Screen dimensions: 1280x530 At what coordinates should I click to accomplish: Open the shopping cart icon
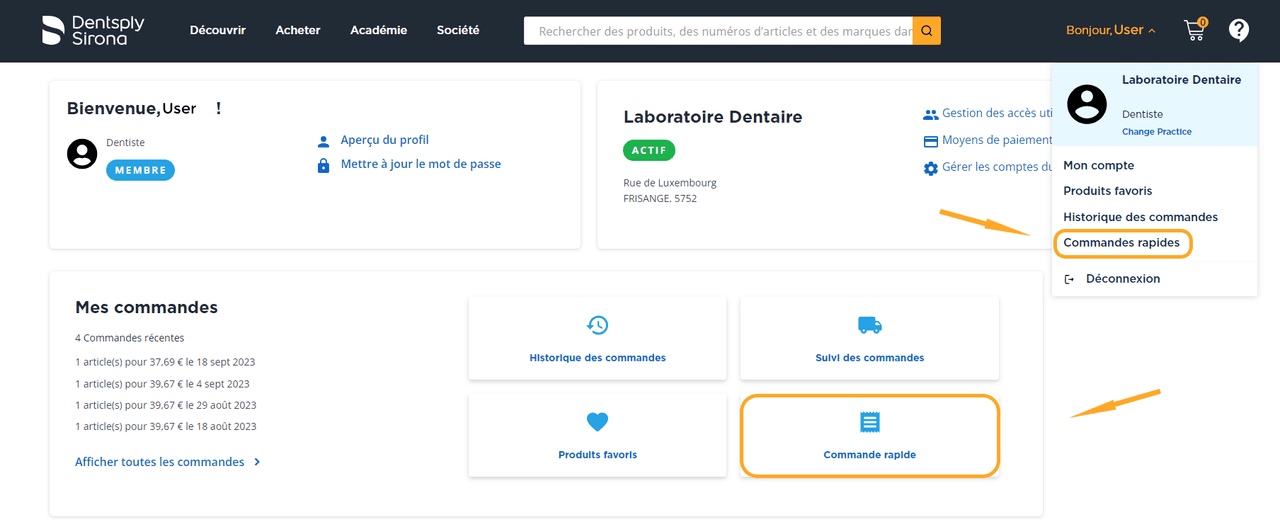pos(1194,30)
